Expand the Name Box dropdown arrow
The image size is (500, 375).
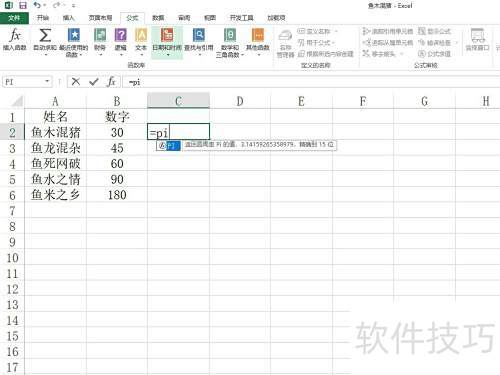point(47,81)
